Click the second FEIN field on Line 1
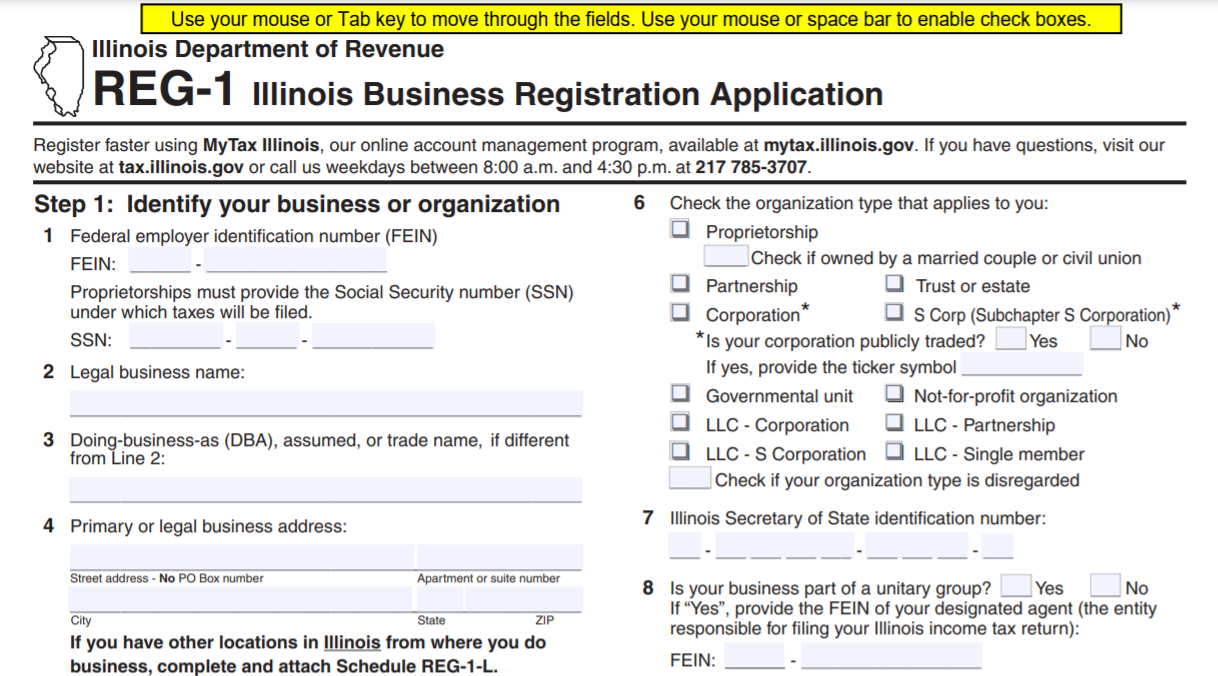Image resolution: width=1218 pixels, height=676 pixels. pyautogui.click(x=296, y=262)
